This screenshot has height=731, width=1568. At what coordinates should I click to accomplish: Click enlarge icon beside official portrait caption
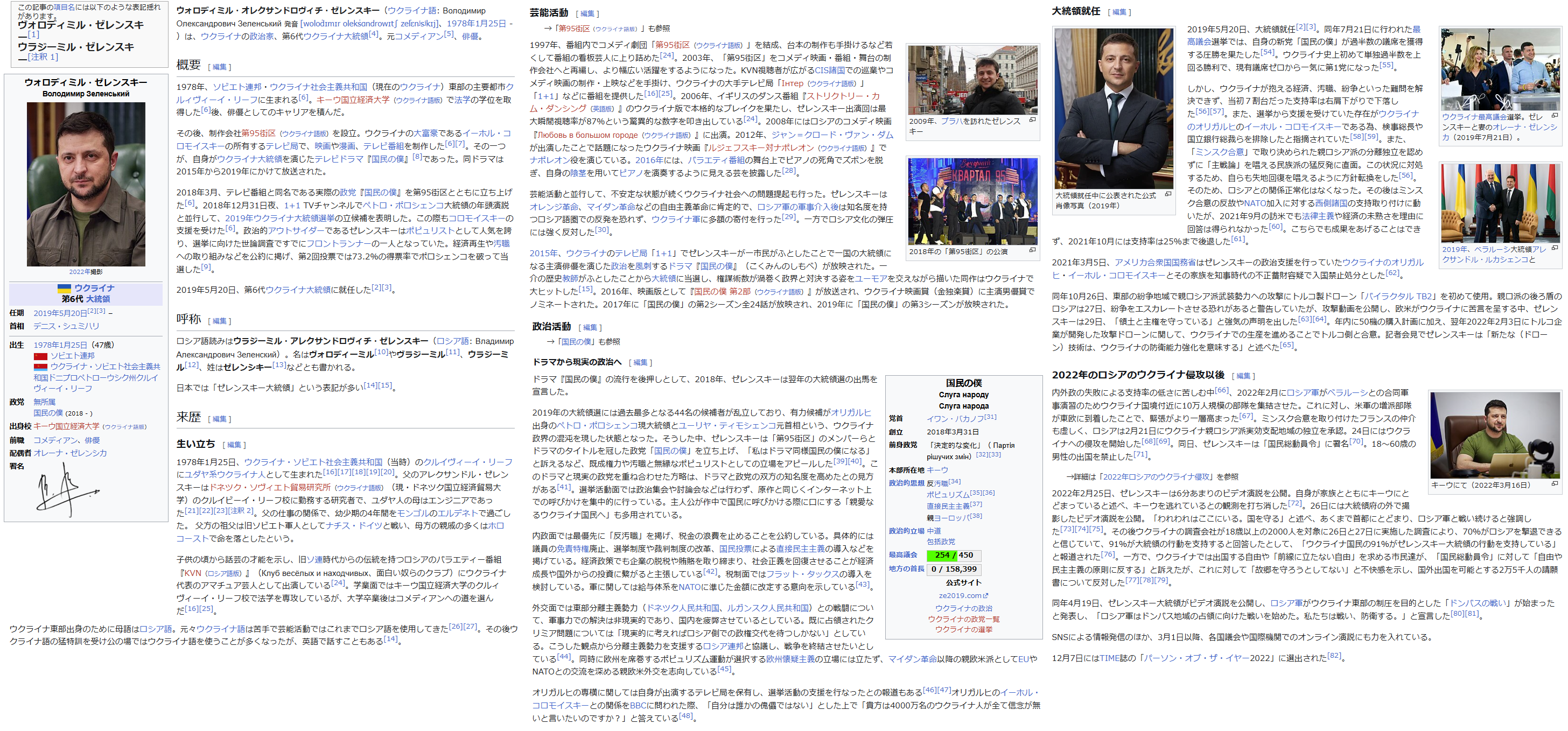(x=1167, y=195)
